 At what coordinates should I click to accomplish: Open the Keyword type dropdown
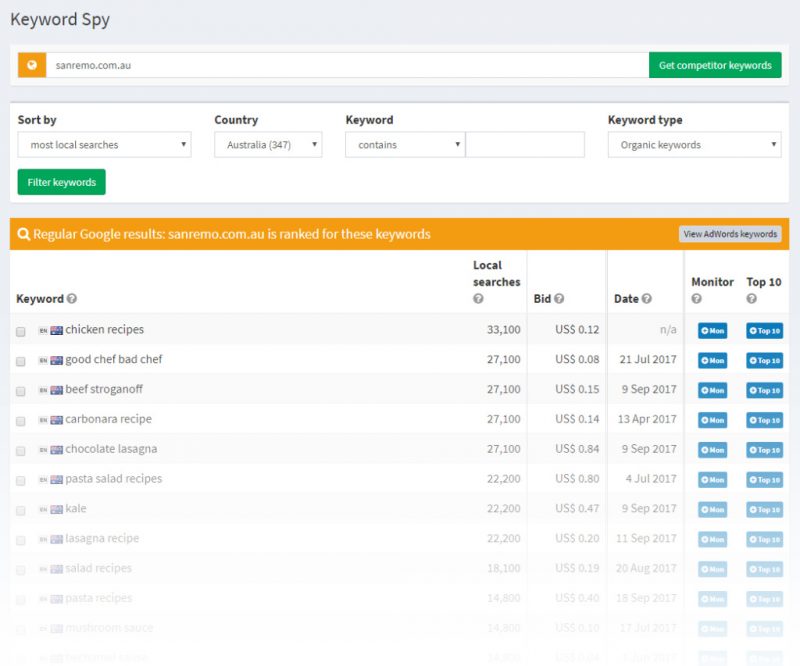click(694, 145)
